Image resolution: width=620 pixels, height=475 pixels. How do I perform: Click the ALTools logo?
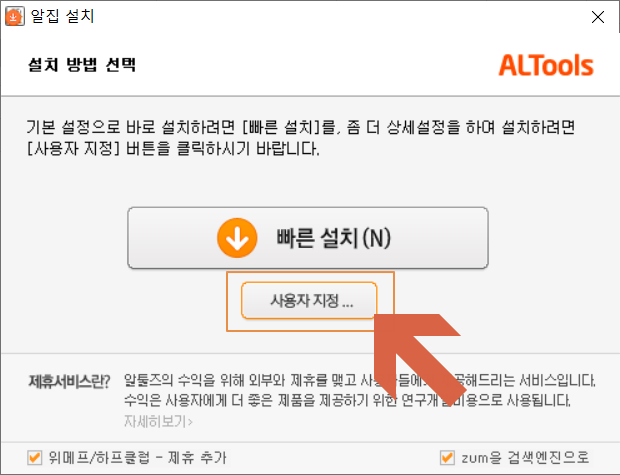click(x=546, y=65)
